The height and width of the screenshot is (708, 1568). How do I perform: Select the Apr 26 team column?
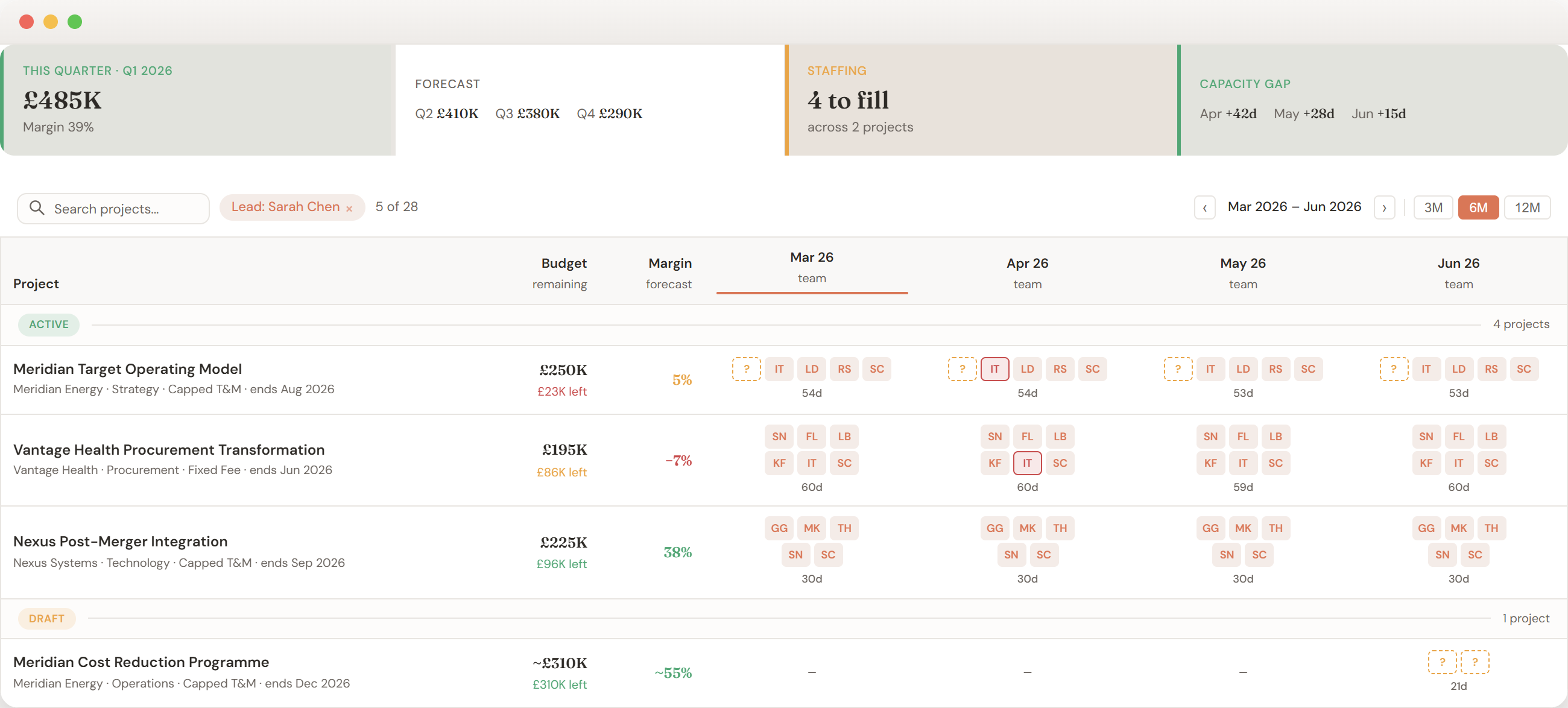[x=1026, y=273]
